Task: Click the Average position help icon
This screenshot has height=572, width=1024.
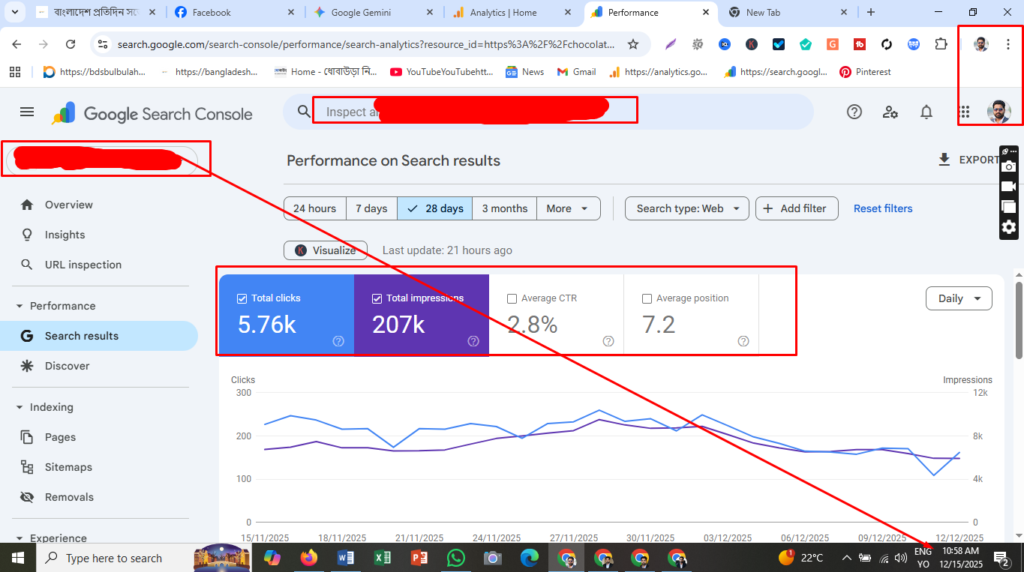Action: (743, 341)
